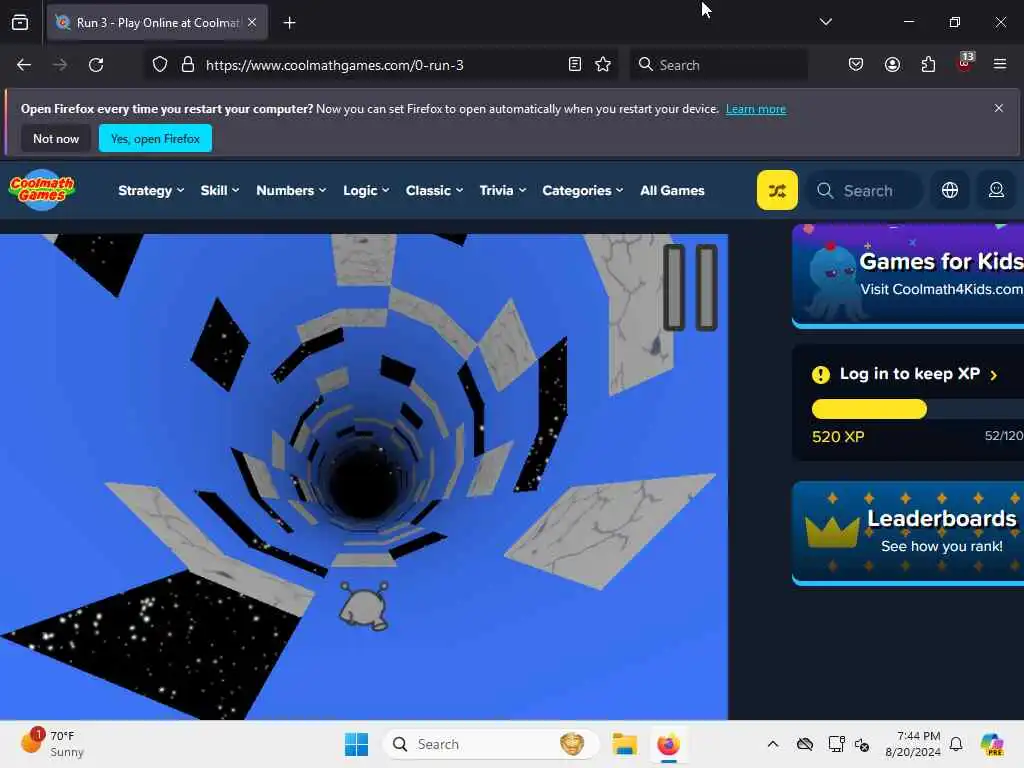Open the Leaderboards banner
The image size is (1024, 768).
[x=908, y=533]
